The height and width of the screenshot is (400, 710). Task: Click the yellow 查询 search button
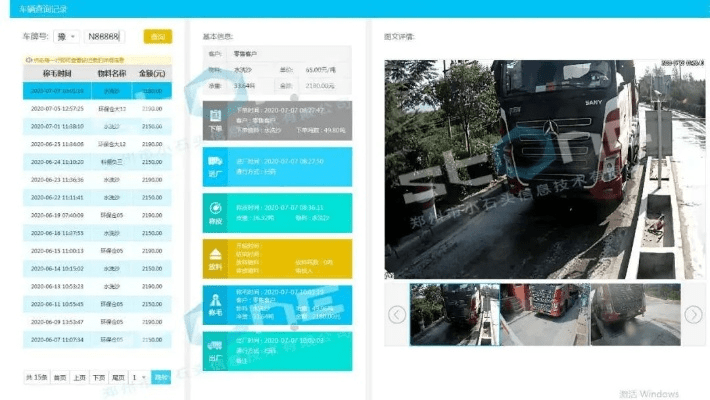(157, 37)
